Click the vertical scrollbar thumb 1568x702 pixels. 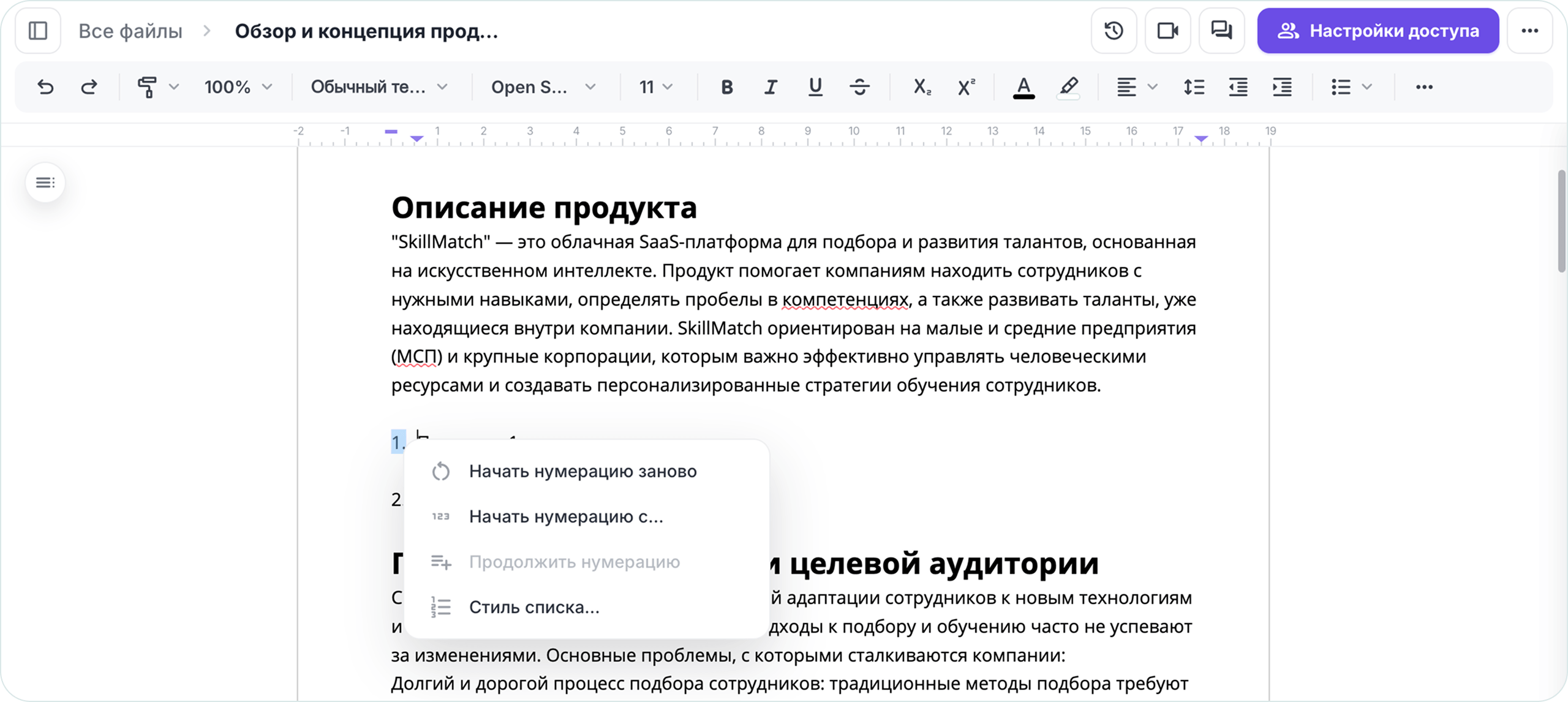click(x=1561, y=221)
